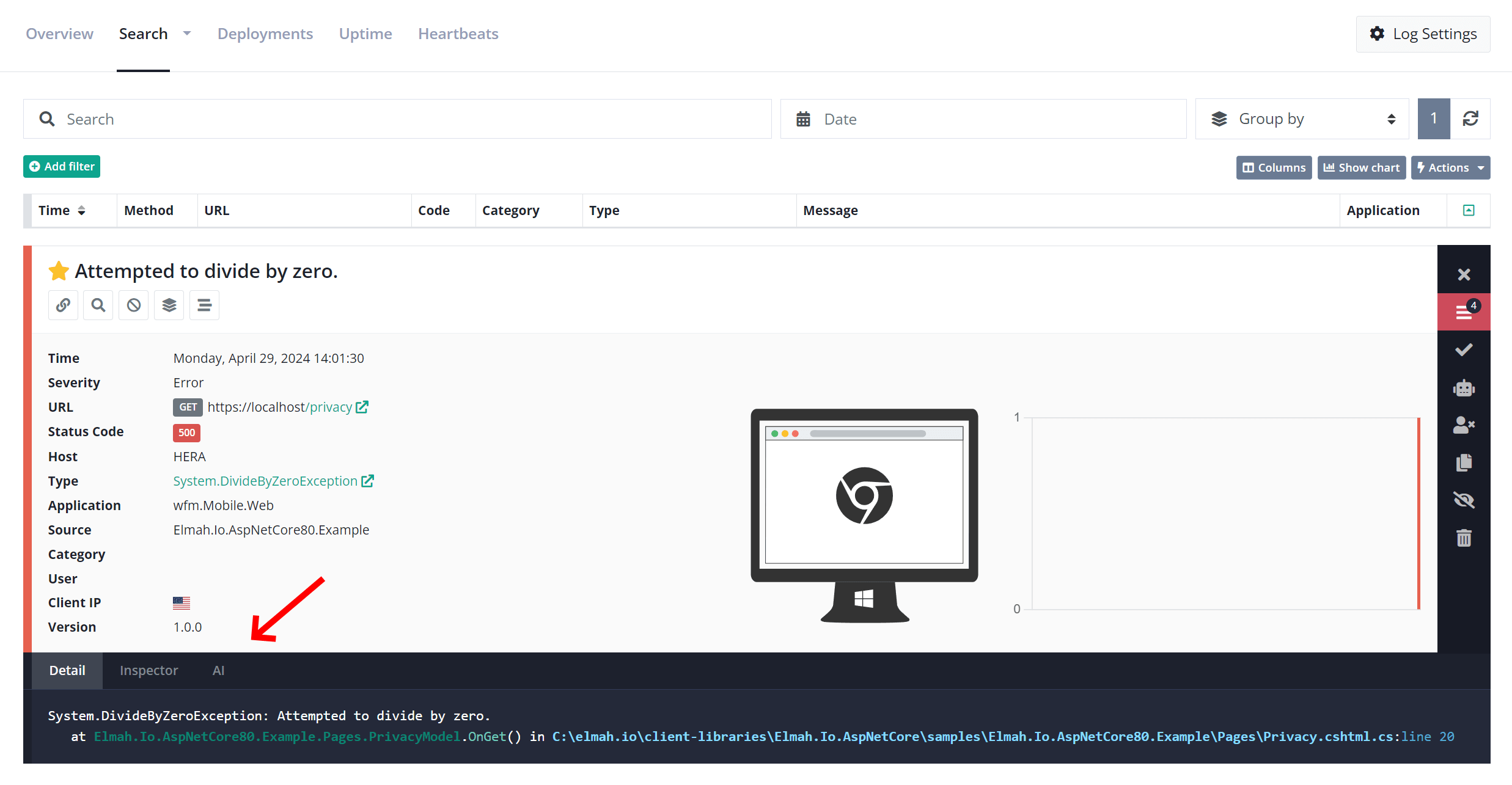
Task: Copy the error details
Action: point(1464,462)
